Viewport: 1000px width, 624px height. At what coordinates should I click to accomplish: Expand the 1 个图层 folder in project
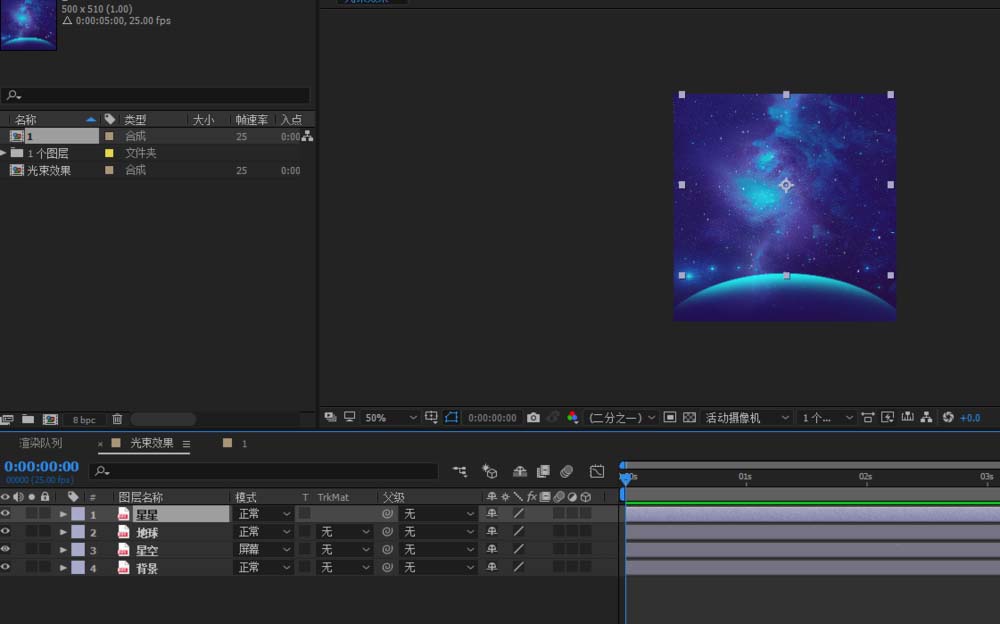coord(4,153)
